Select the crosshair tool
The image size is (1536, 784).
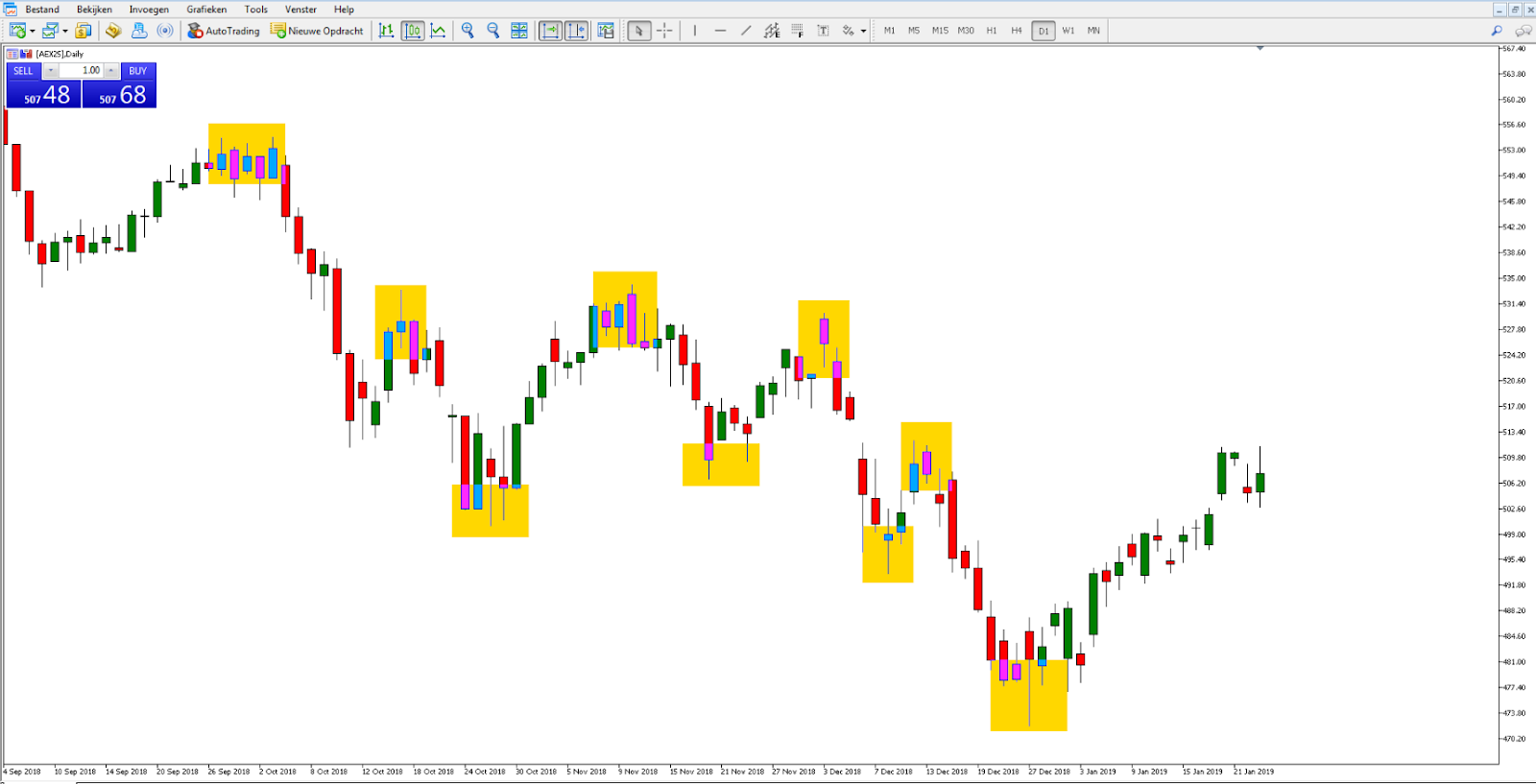click(664, 31)
